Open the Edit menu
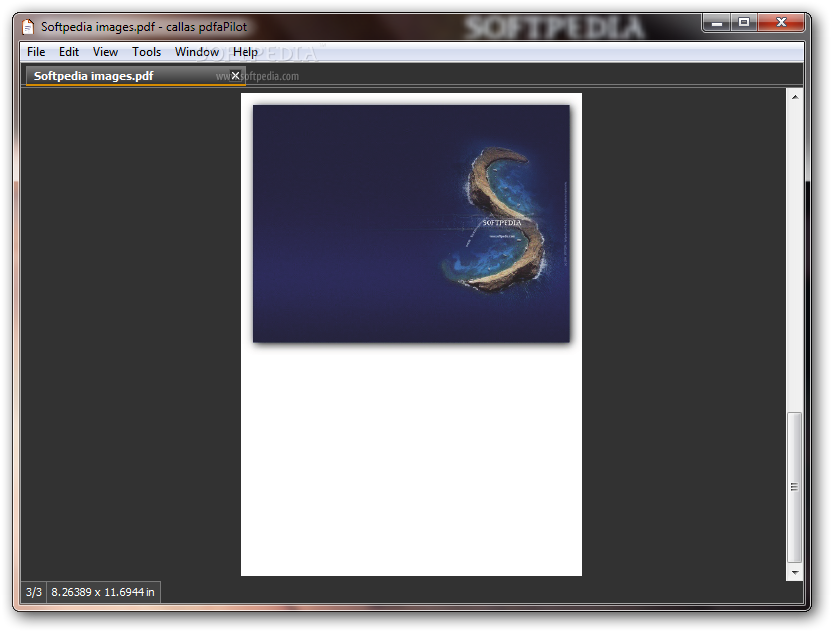 point(69,52)
